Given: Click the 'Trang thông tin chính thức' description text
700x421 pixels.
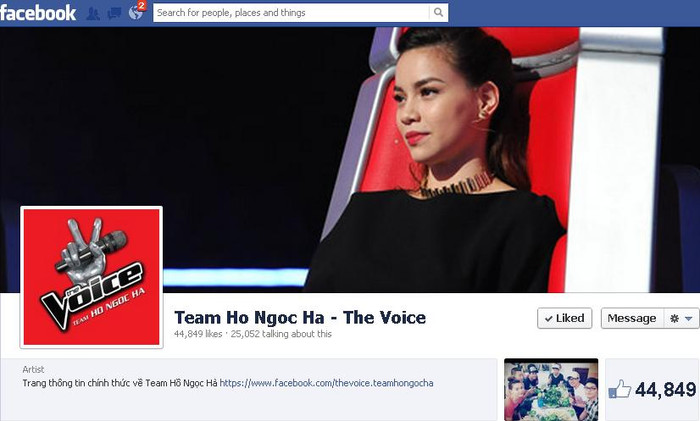Looking at the screenshot, I should tap(121, 383).
